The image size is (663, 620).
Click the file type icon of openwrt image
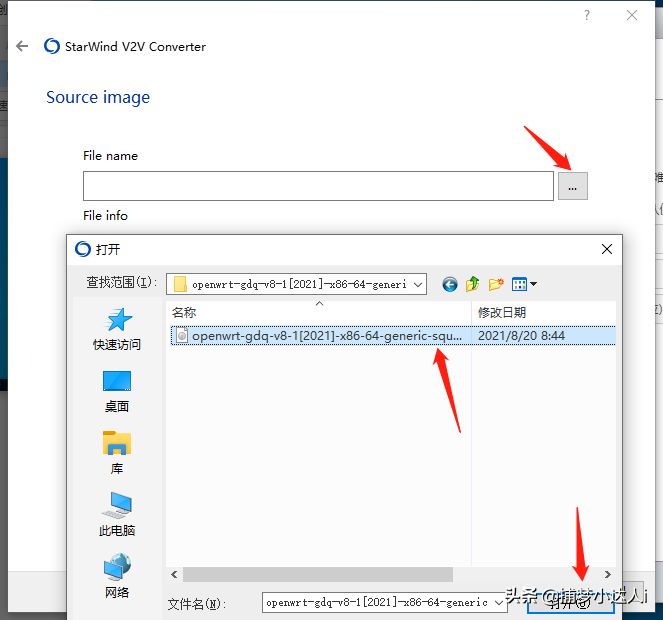(x=181, y=336)
